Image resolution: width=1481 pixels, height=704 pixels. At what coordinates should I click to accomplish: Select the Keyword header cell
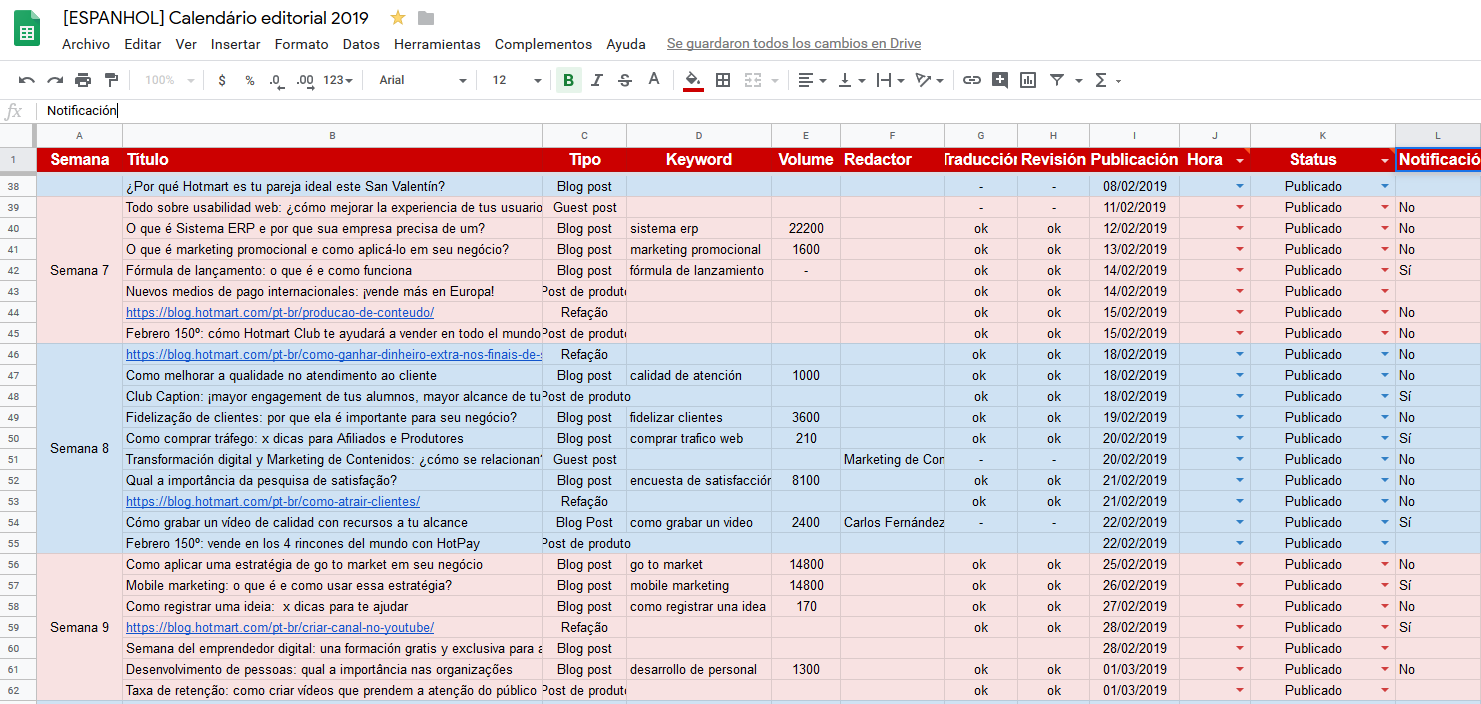coord(699,160)
